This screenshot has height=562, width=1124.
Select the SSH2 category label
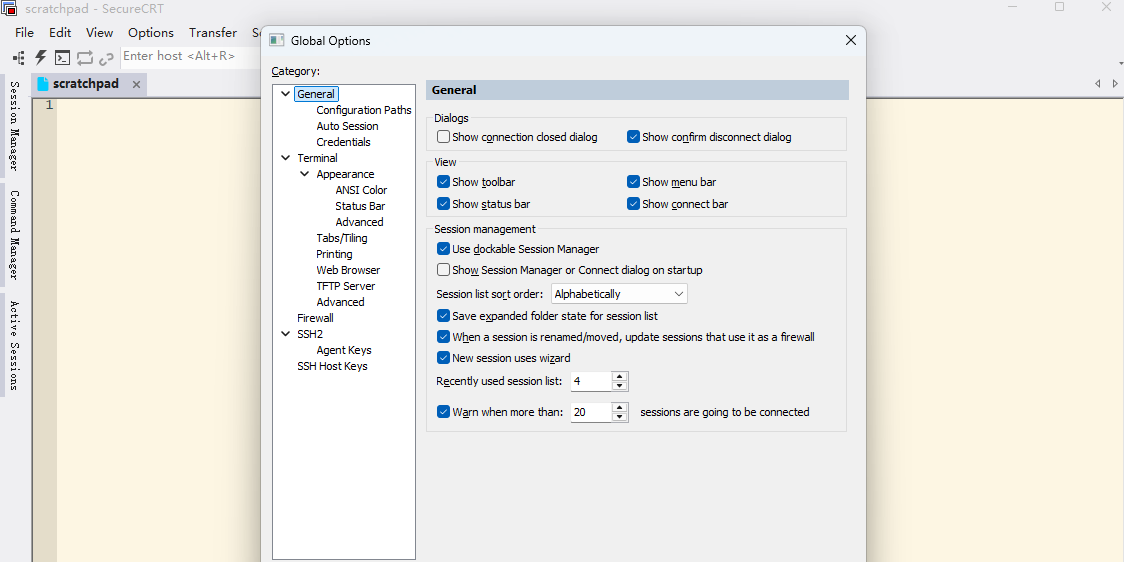(310, 334)
